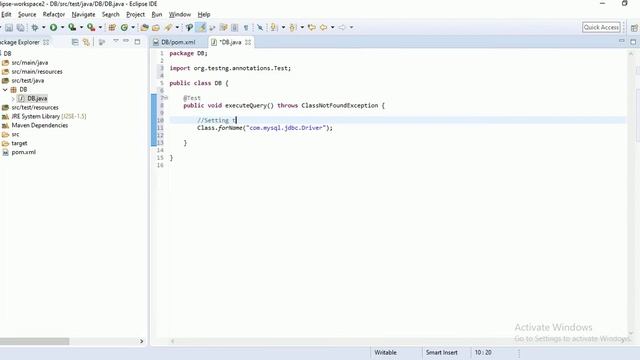Click the Next Annotation icon

(x=274, y=27)
